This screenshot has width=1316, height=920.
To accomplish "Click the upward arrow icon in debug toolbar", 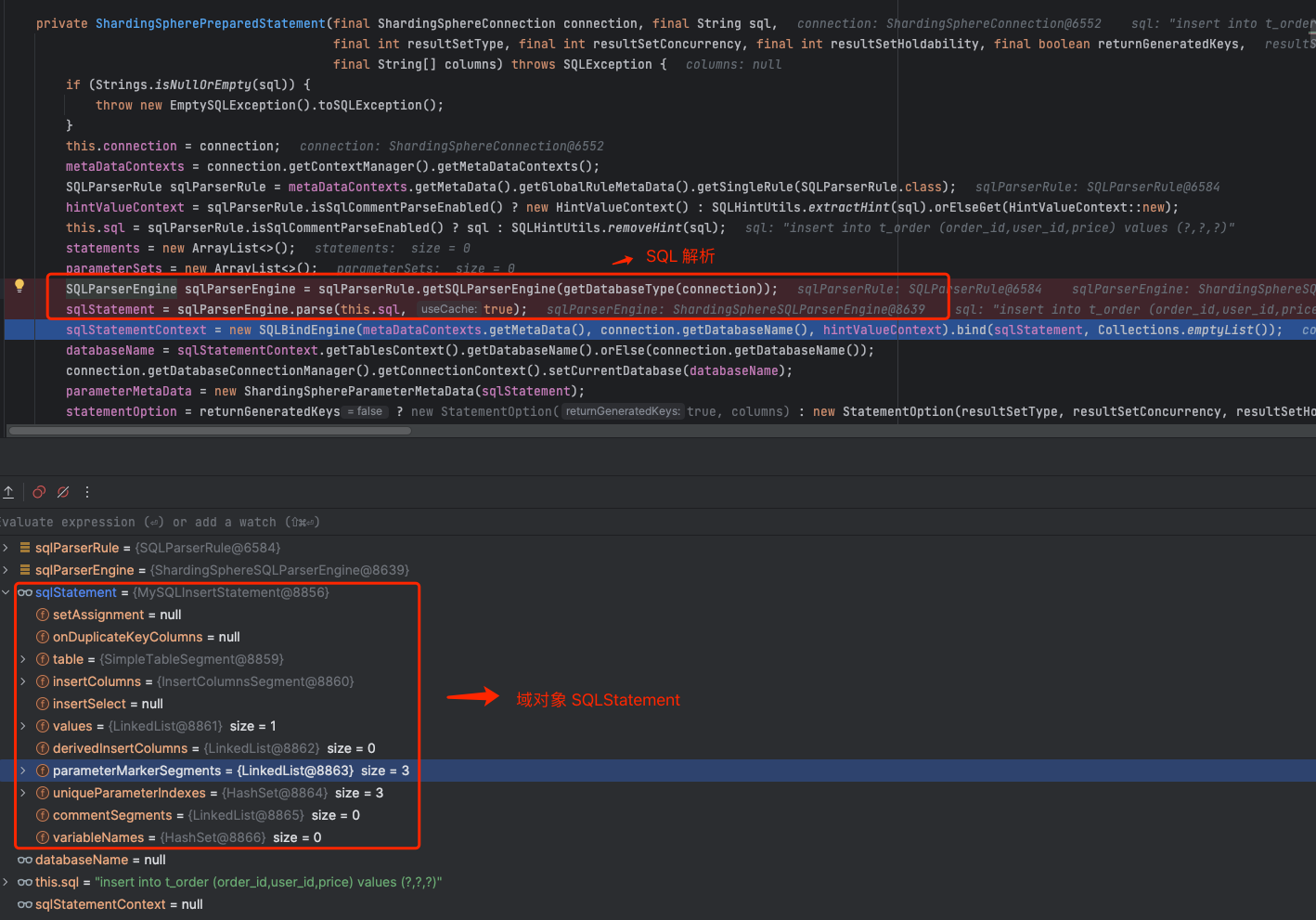I will pos(8,492).
